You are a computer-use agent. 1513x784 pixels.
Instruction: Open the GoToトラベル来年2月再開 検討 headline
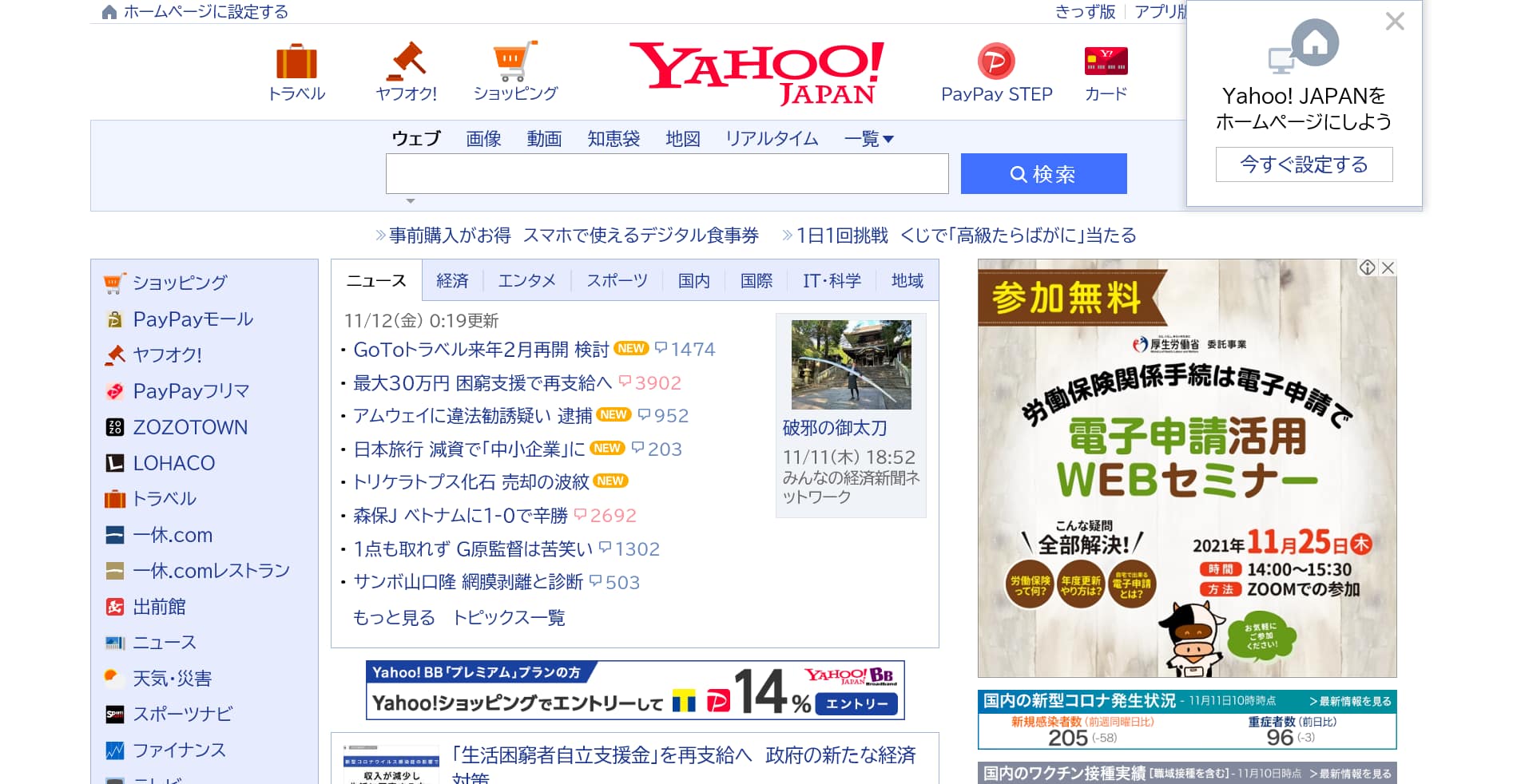(x=481, y=350)
